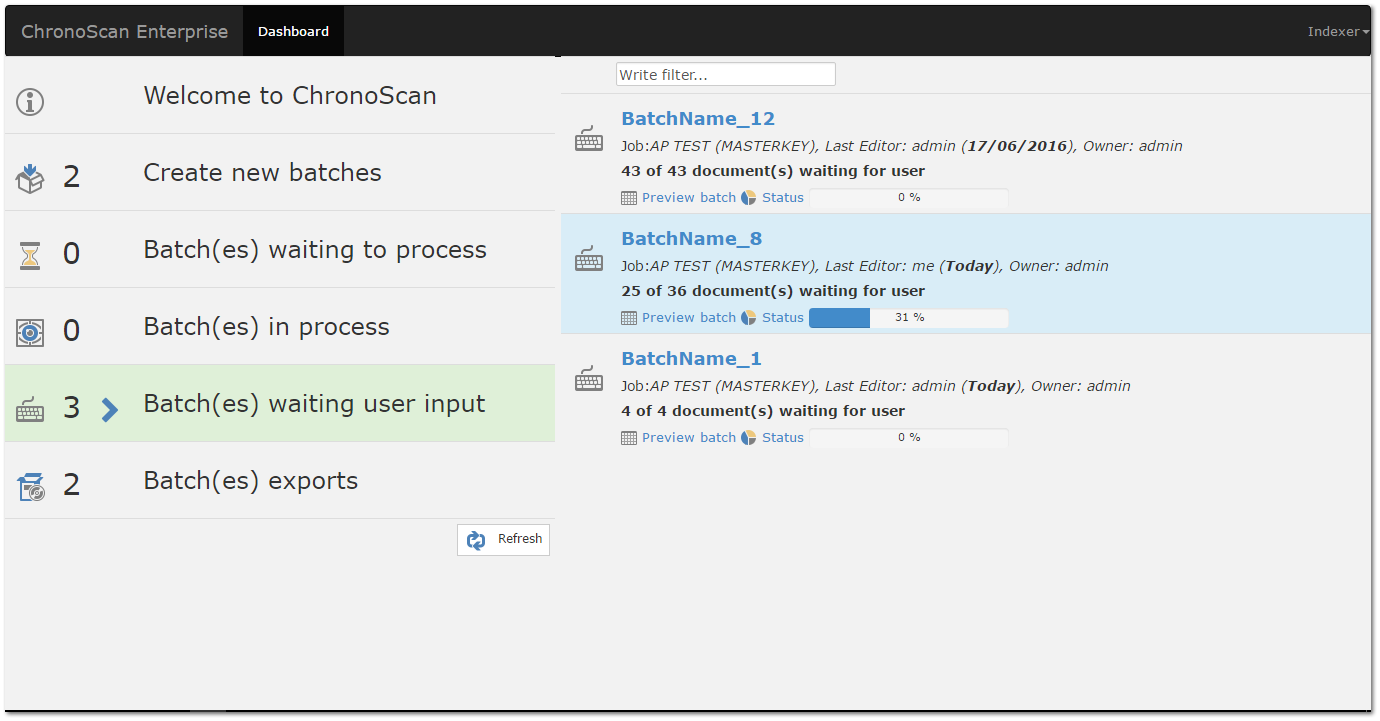Click text 25 of 36 document(s) waiting for user
The height and width of the screenshot is (721, 1380).
pyautogui.click(x=773, y=291)
